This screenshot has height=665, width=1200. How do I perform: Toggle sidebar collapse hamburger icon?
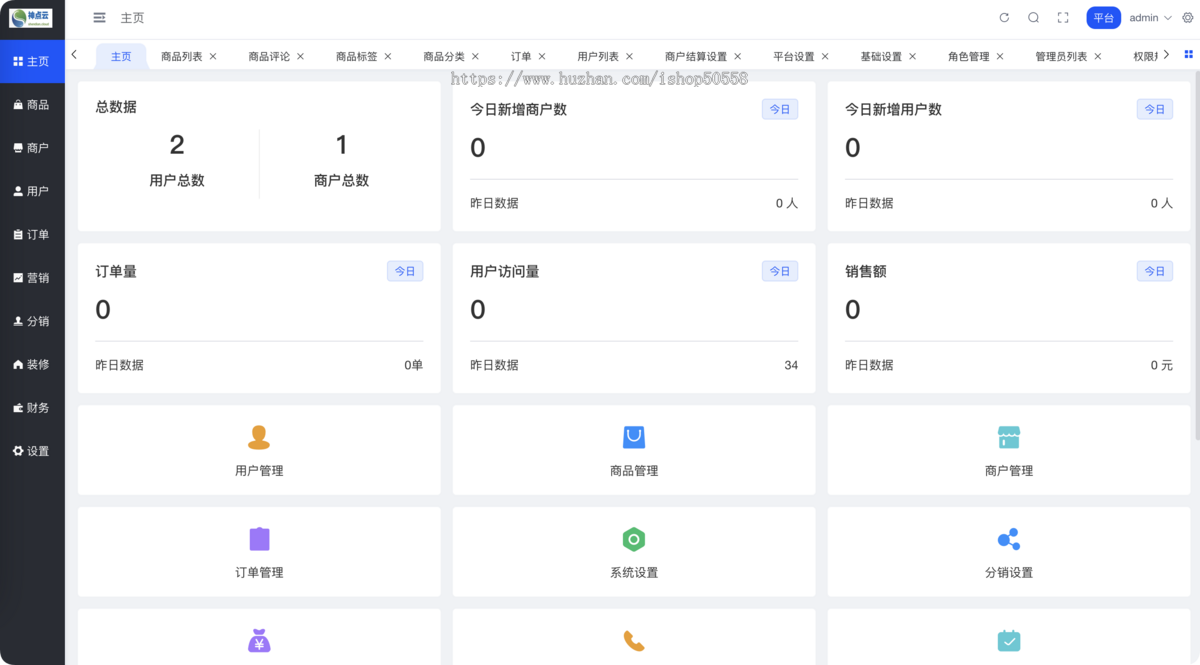pos(99,18)
